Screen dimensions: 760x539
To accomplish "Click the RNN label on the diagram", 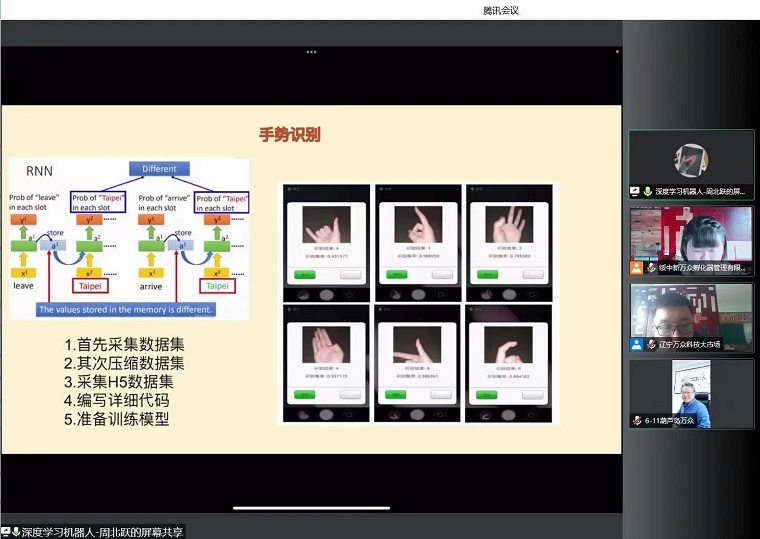I will click(39, 171).
